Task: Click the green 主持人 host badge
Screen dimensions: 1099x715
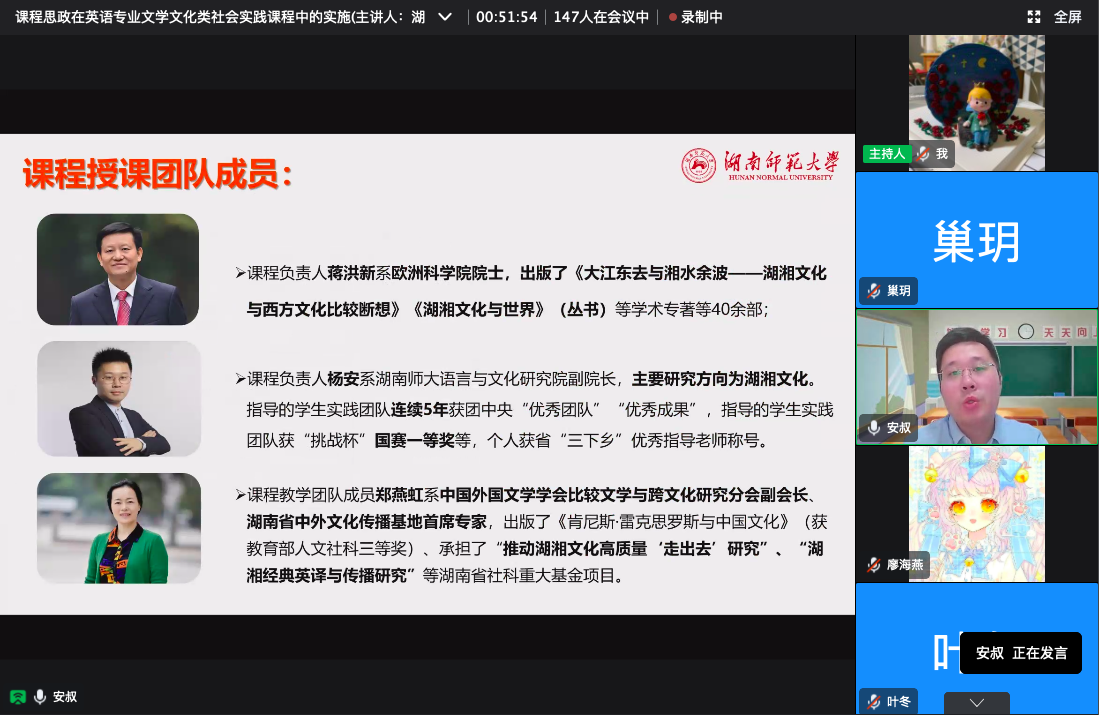Action: [x=886, y=154]
